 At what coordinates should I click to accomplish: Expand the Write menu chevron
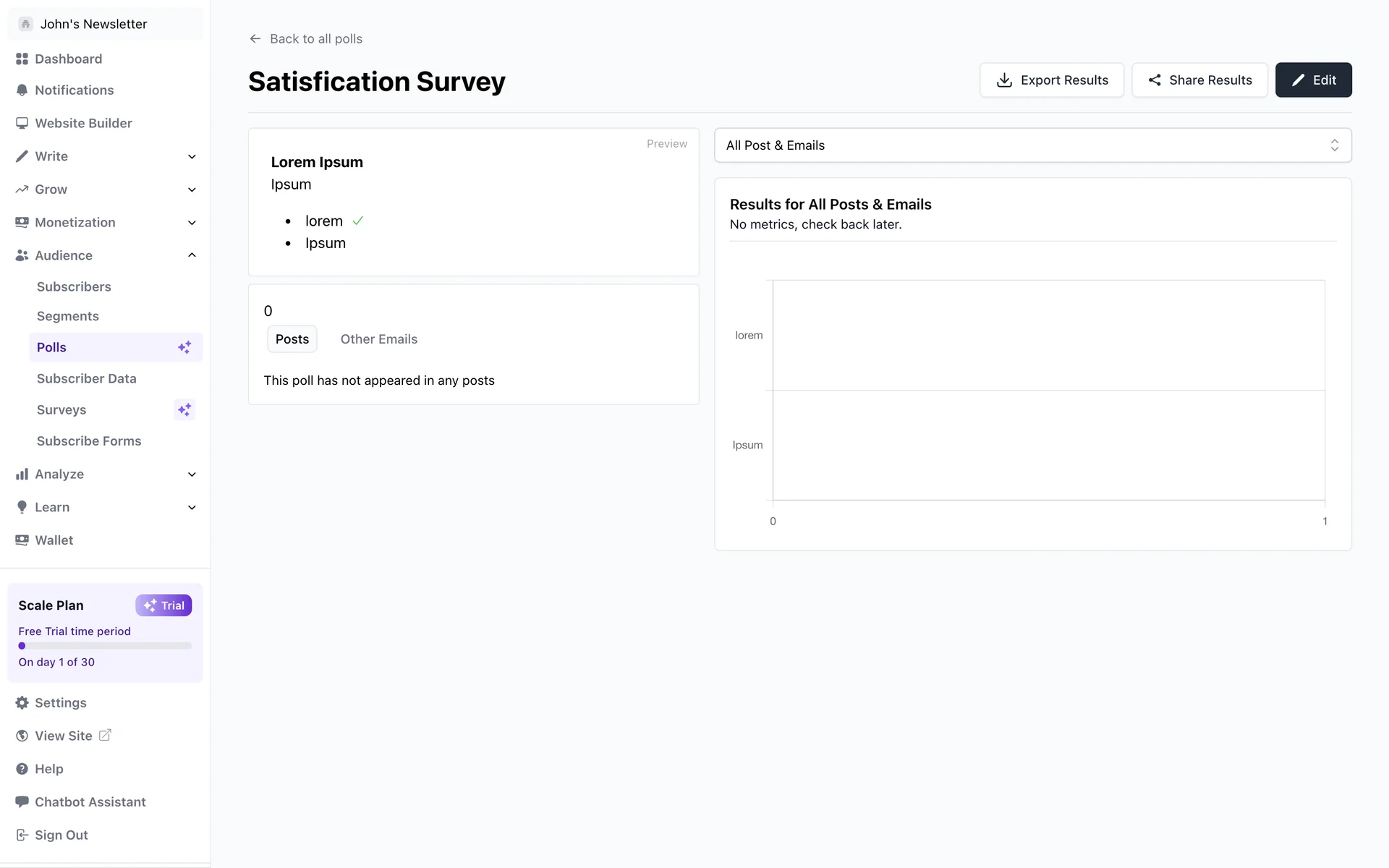point(192,156)
